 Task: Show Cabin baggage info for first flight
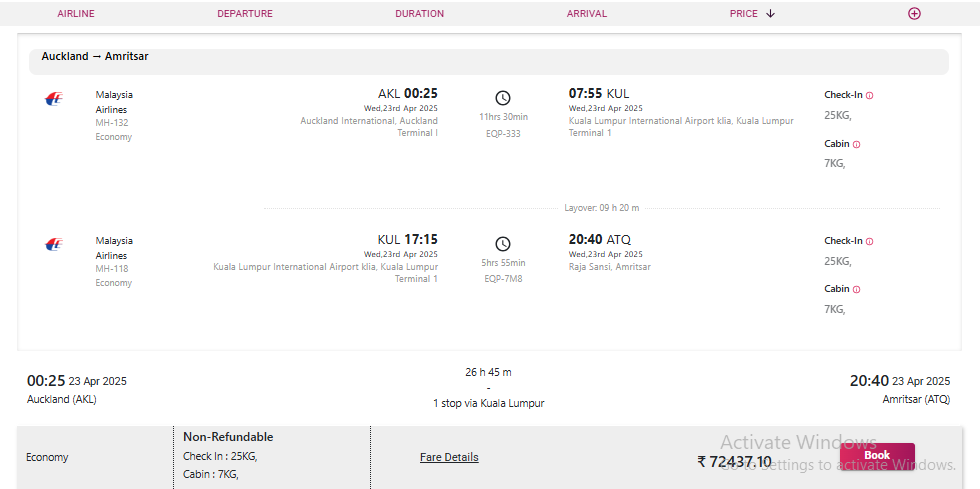pyautogui.click(x=856, y=144)
